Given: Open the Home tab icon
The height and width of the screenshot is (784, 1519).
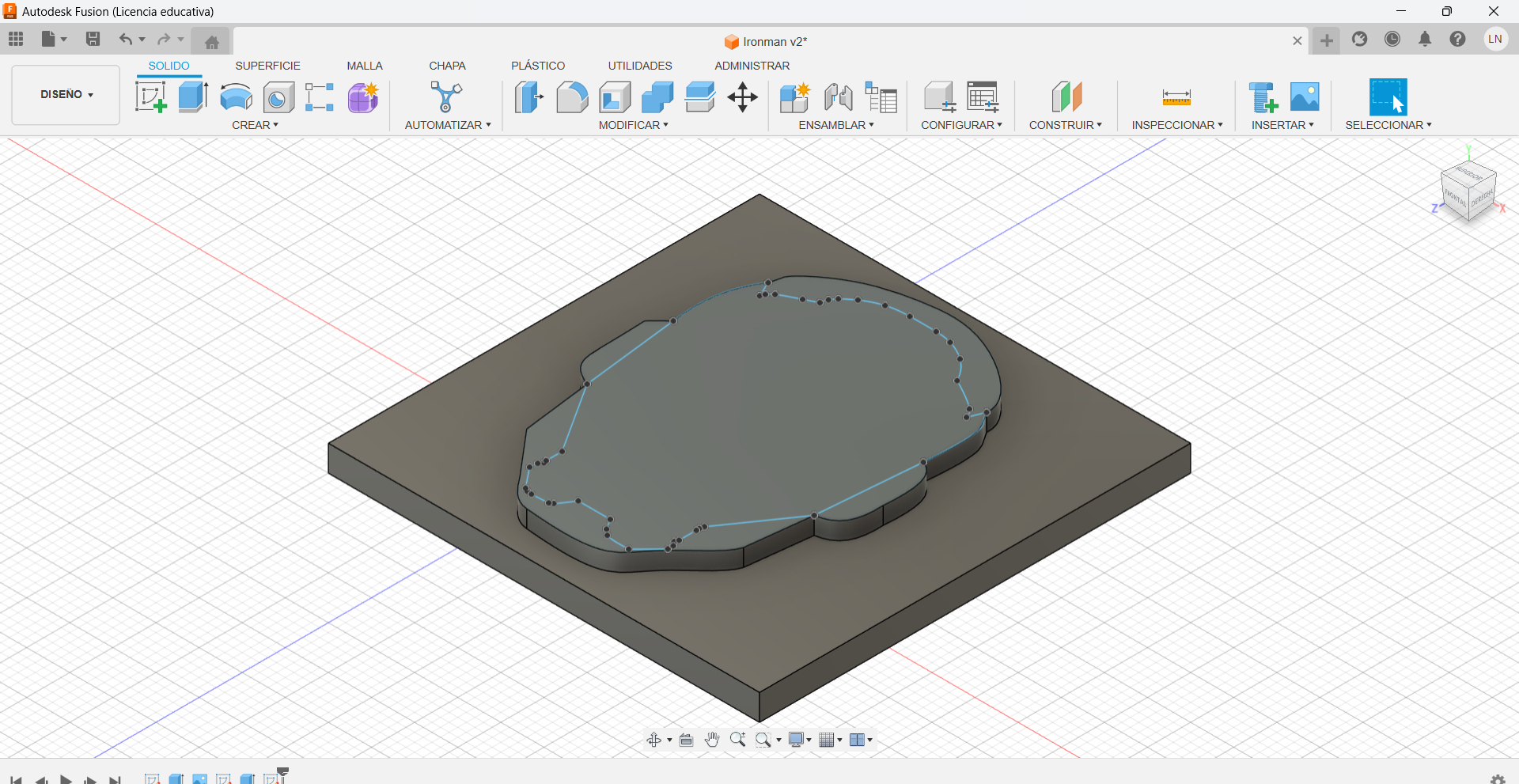Looking at the screenshot, I should (211, 42).
